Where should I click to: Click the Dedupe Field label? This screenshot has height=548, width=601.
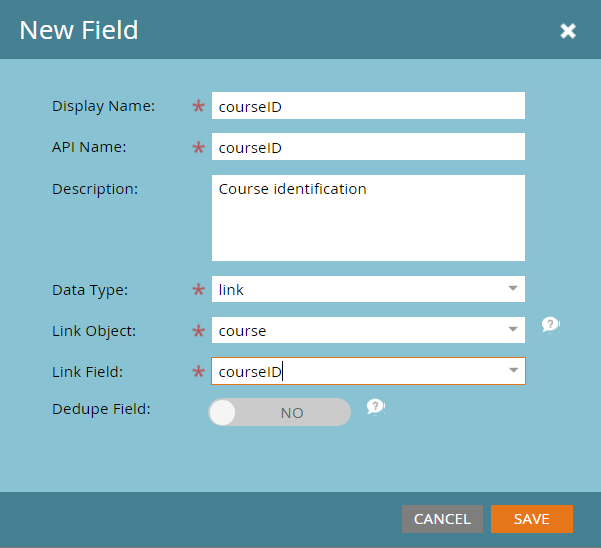(101, 409)
